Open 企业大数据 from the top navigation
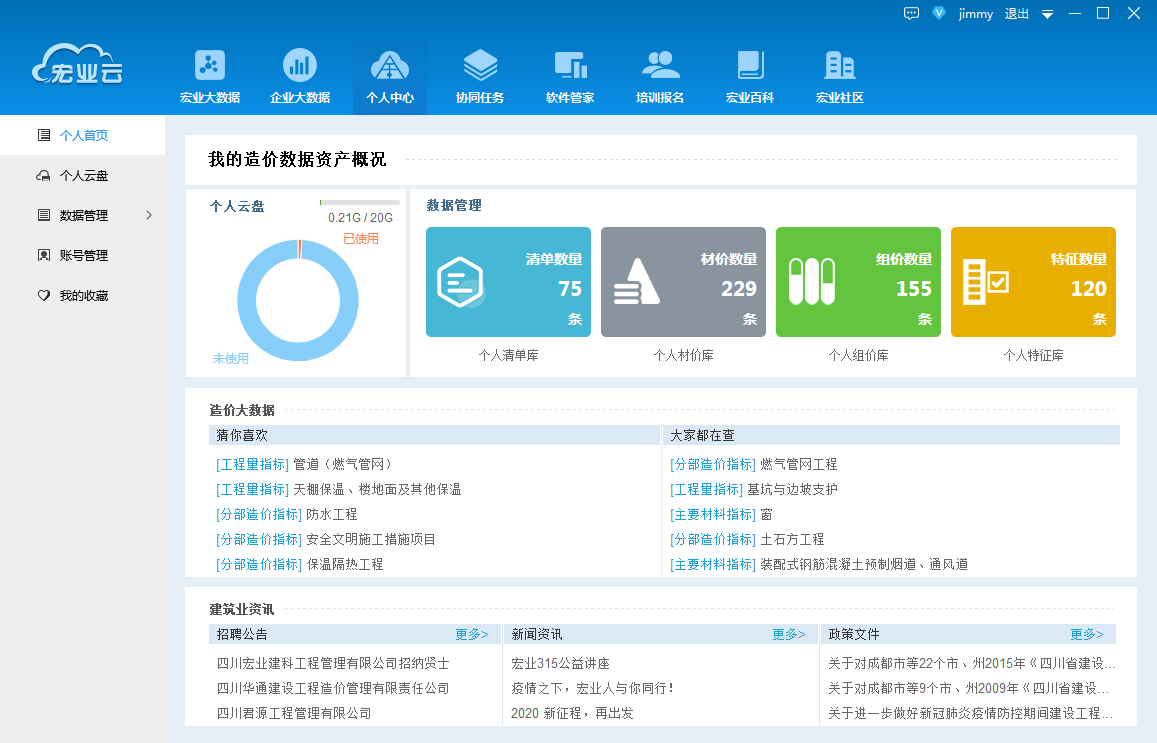This screenshot has width=1157, height=743. [x=300, y=75]
